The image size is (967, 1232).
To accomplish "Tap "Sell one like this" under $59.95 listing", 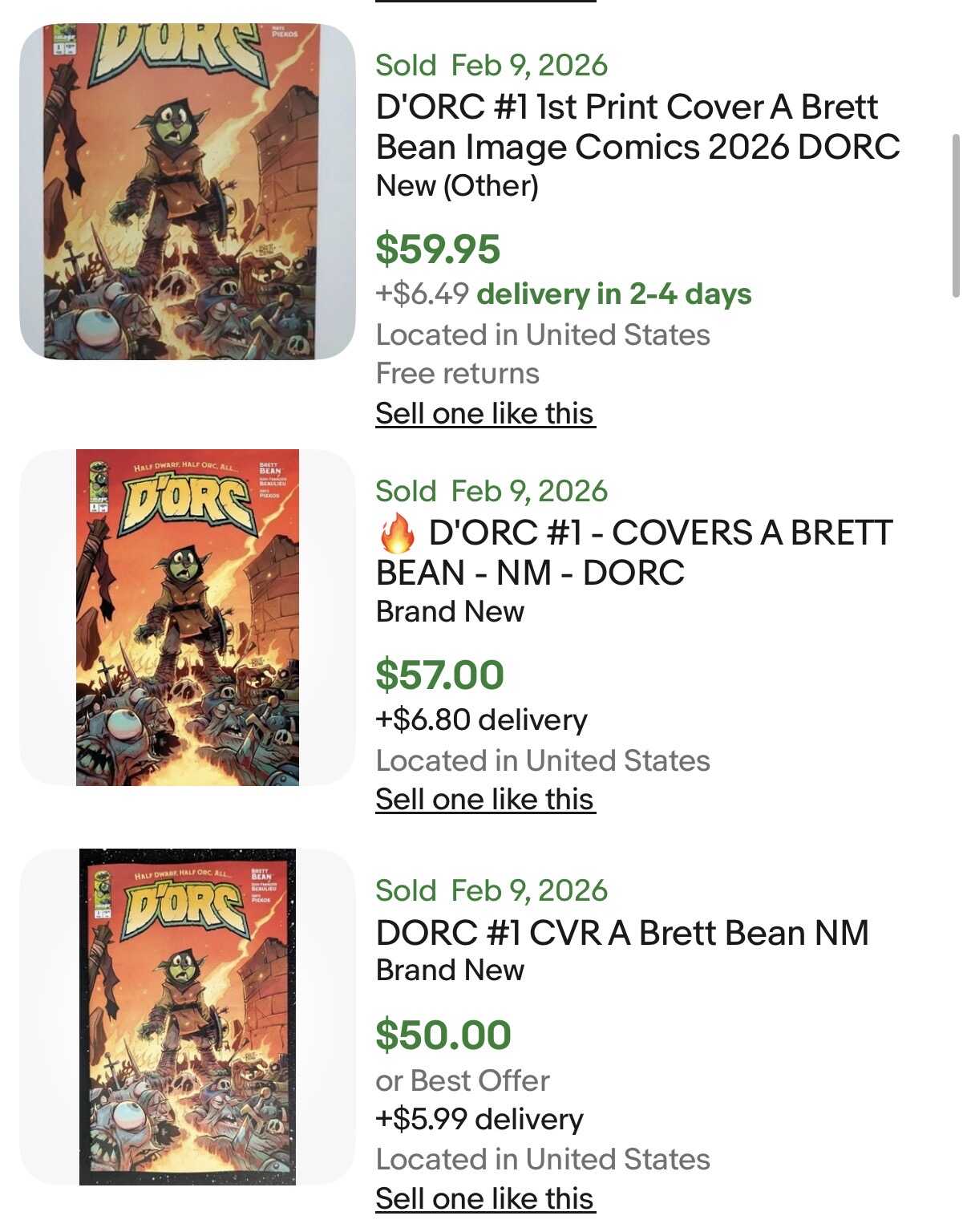I will (485, 414).
